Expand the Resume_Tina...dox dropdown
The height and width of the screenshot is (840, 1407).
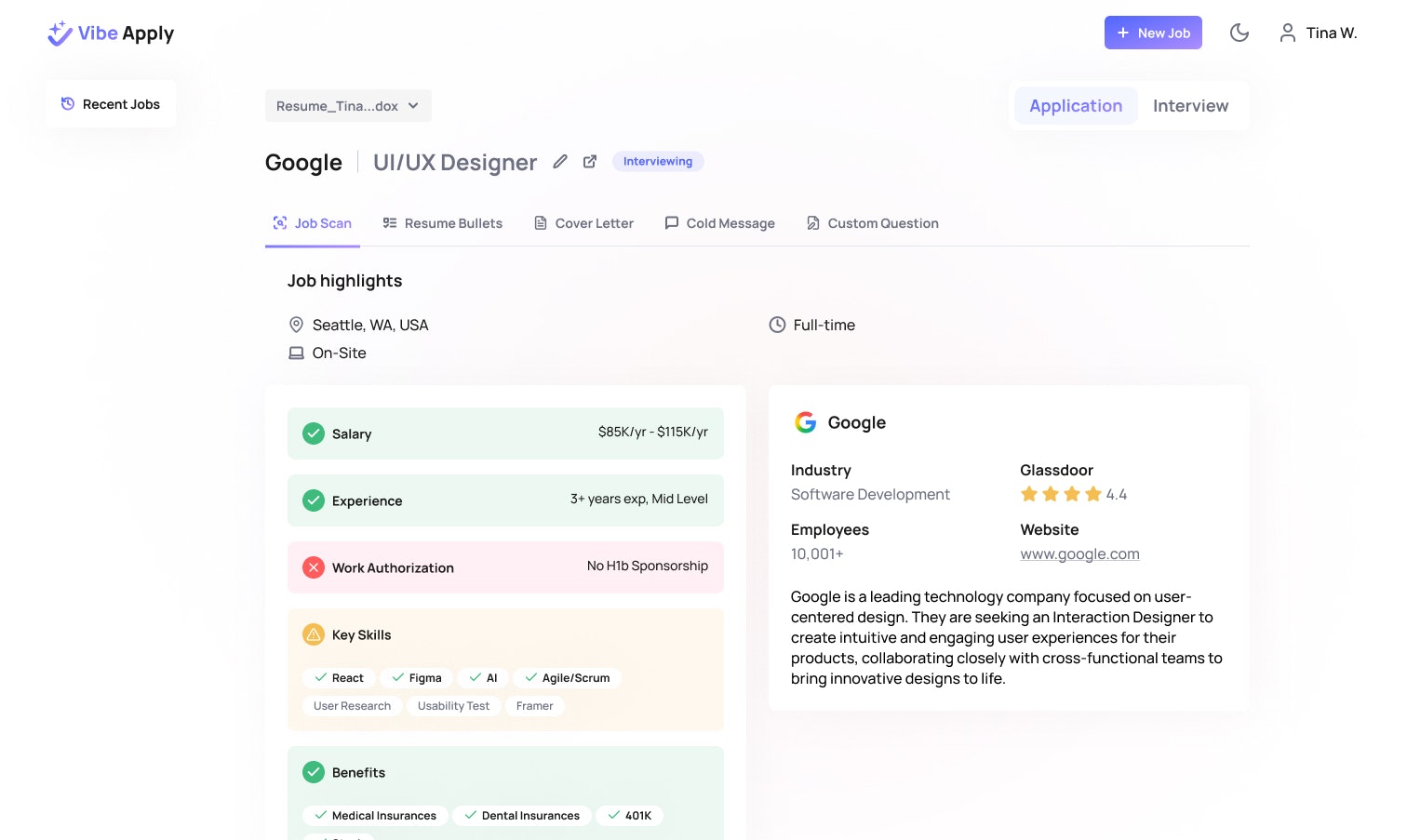click(x=348, y=106)
